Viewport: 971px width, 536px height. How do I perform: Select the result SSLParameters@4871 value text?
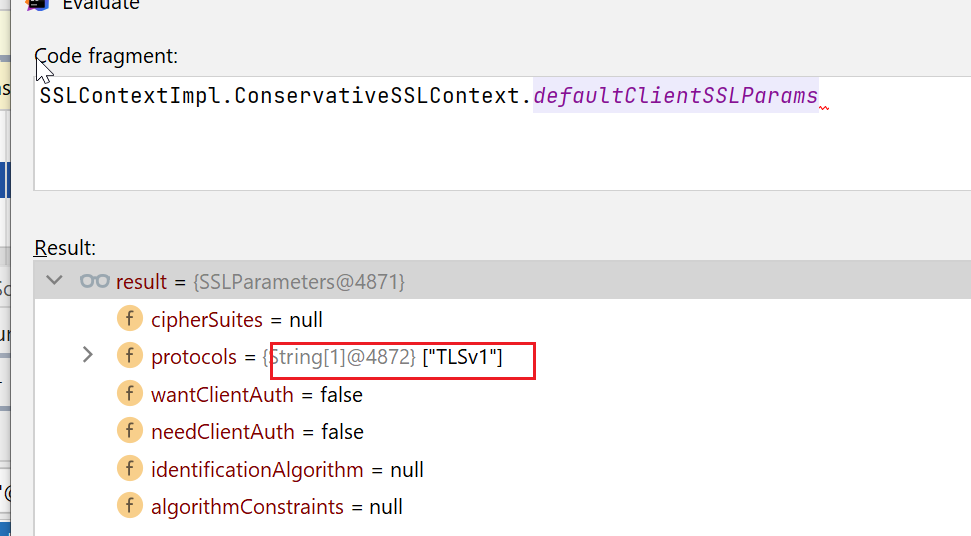[x=299, y=282]
